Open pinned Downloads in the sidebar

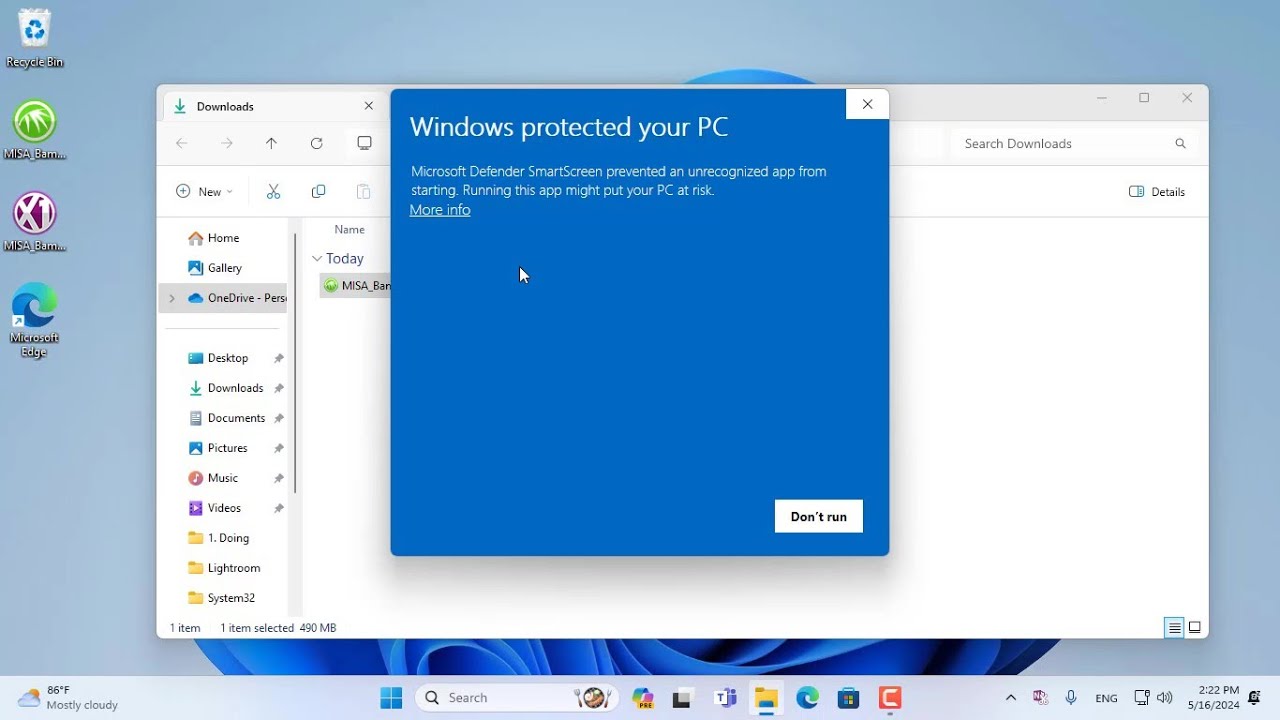pyautogui.click(x=236, y=388)
